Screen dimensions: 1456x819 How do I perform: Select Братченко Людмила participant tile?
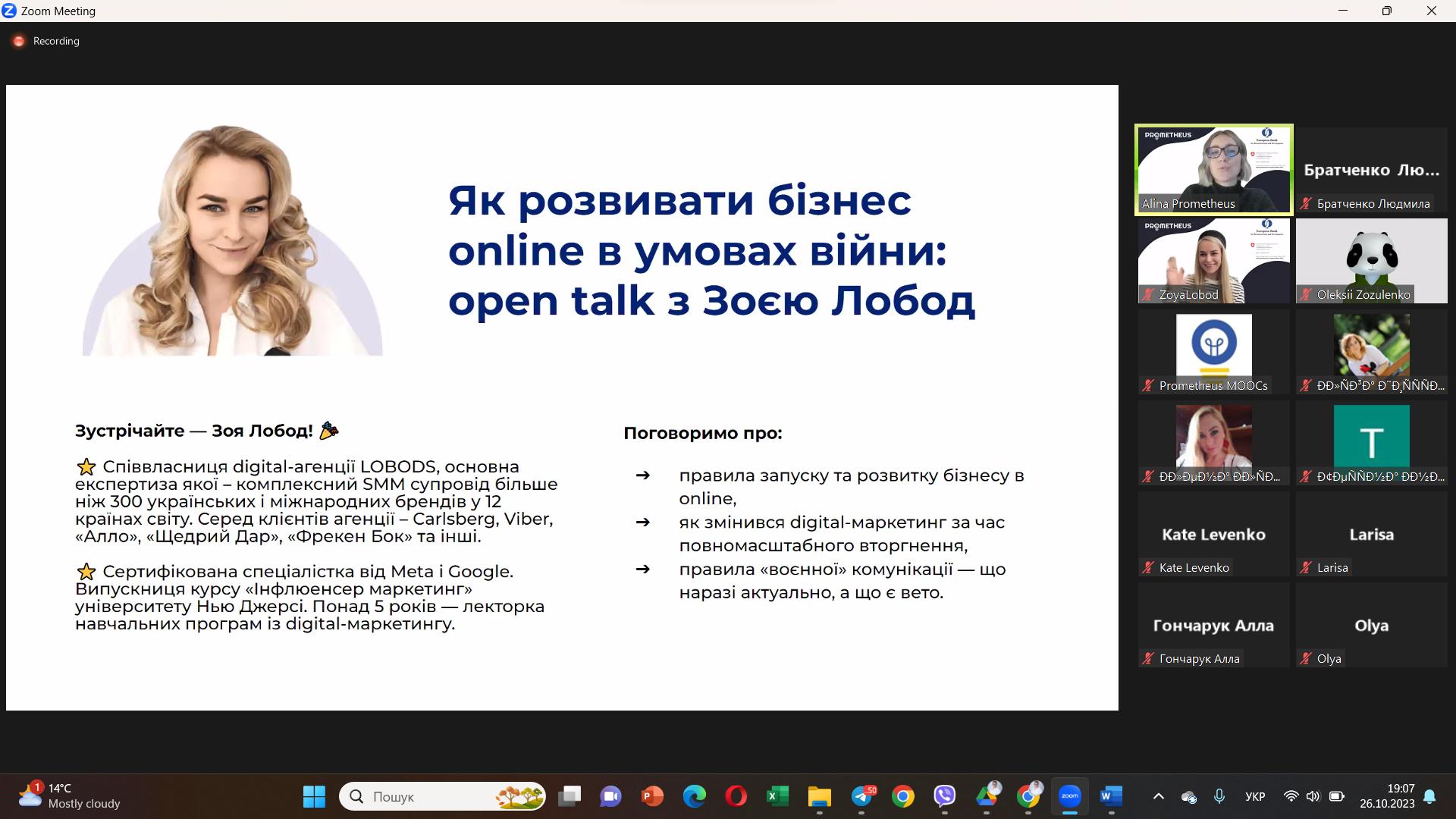pos(1371,170)
